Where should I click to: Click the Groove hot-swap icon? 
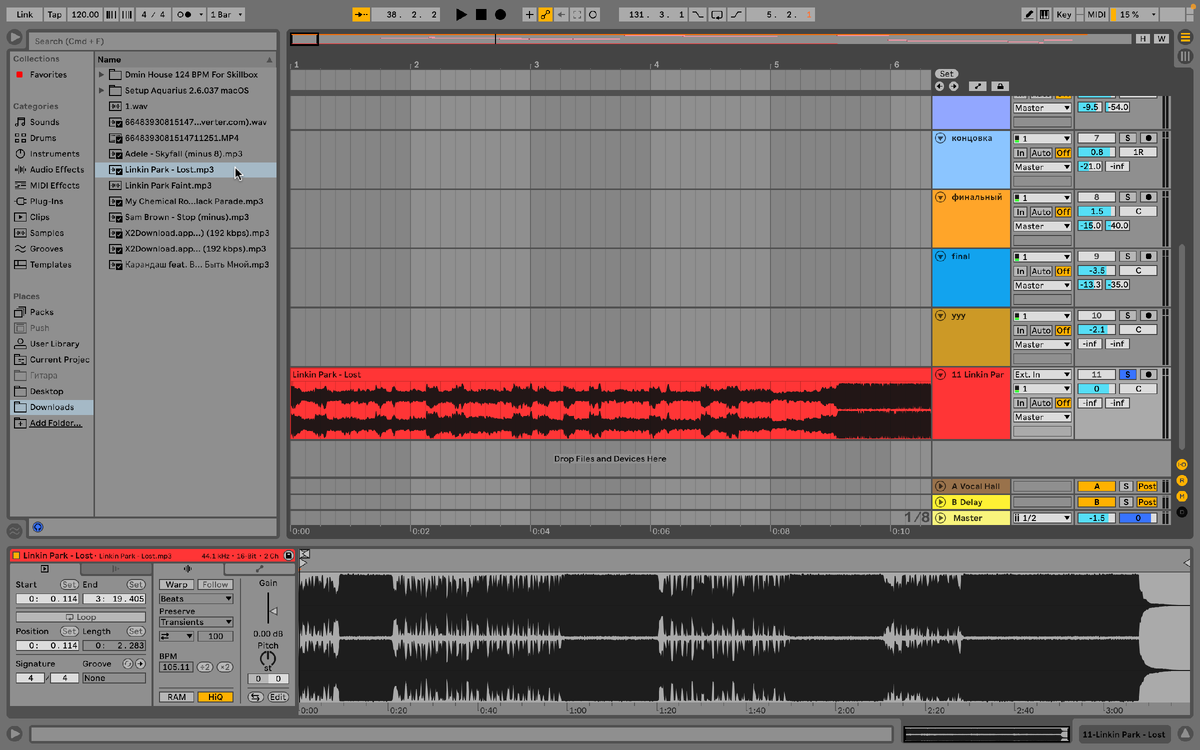[127, 664]
